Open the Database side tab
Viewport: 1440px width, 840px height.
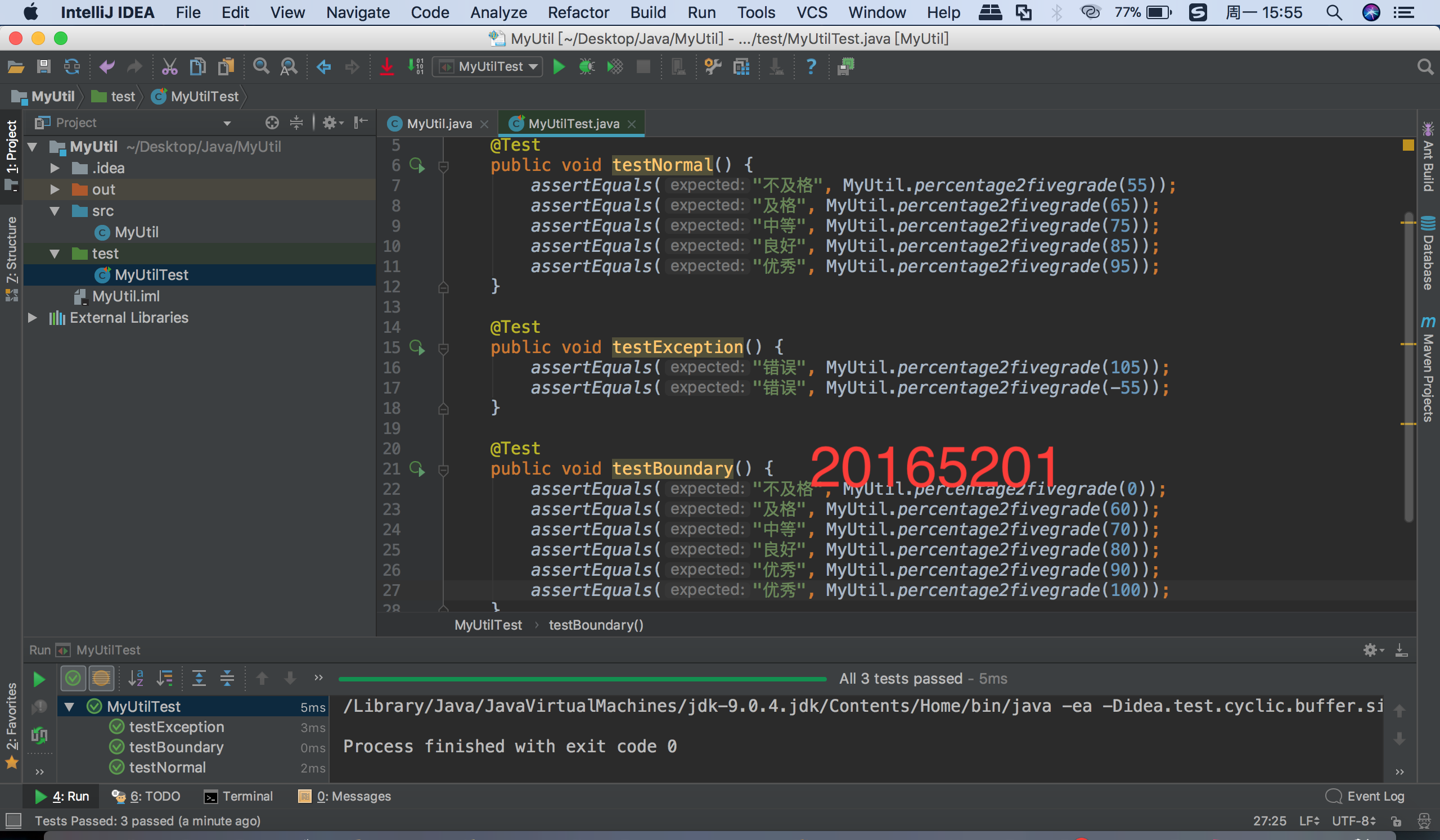1428,254
